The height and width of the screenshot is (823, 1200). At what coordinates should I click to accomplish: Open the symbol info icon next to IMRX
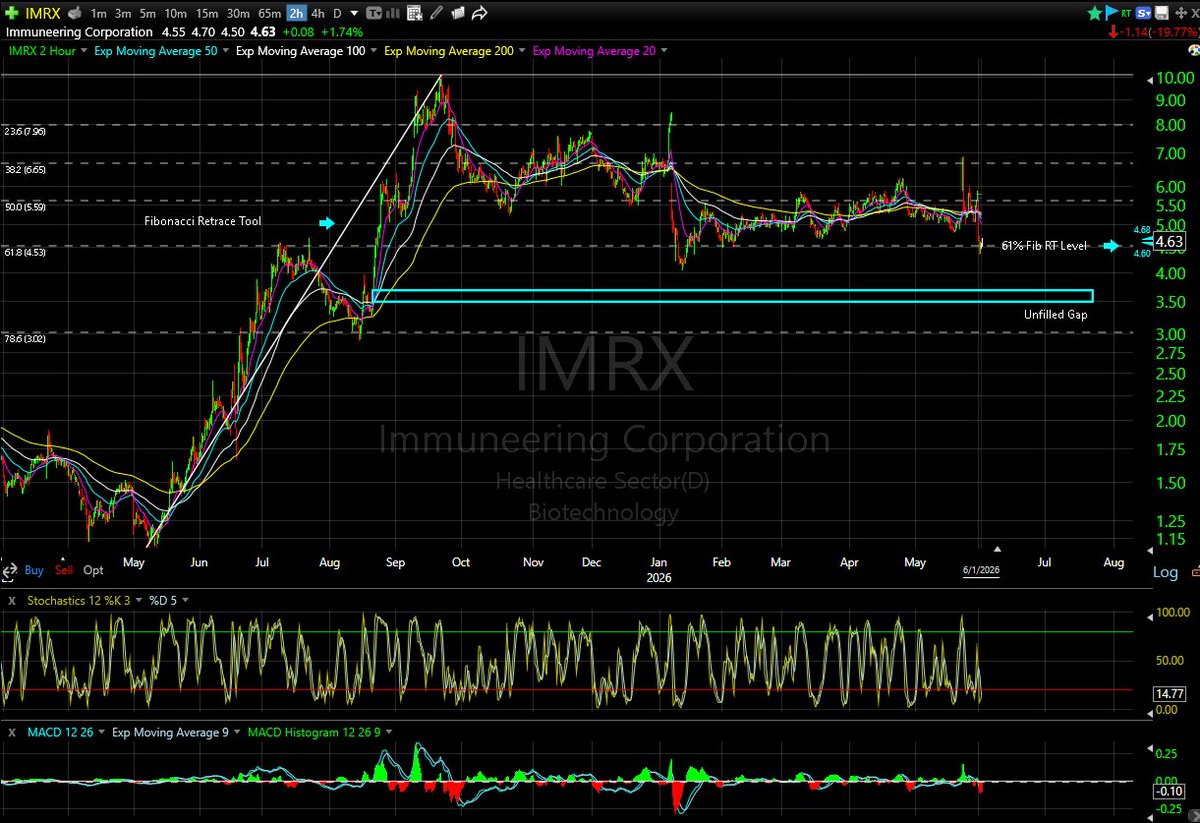click(x=76, y=14)
